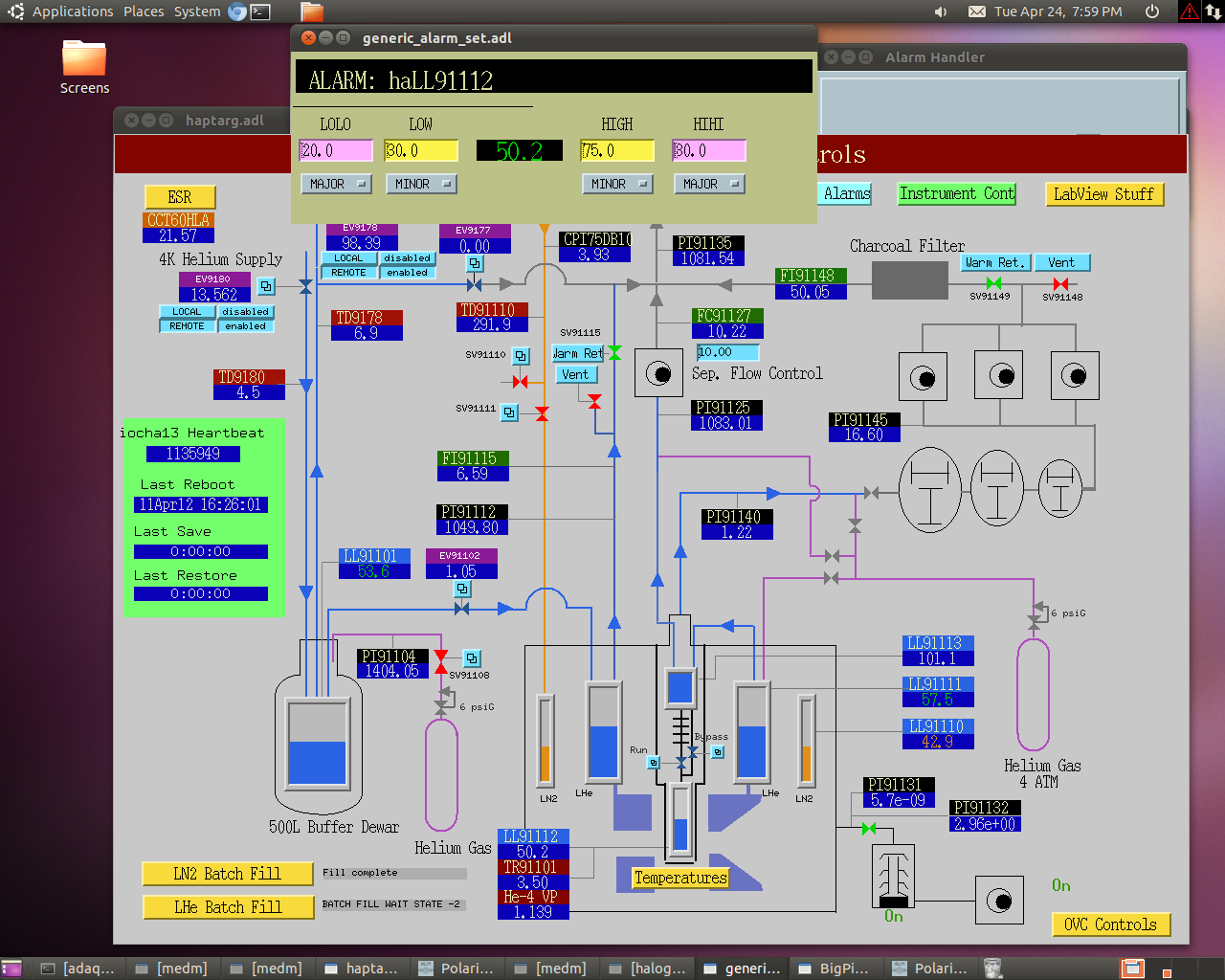Open HIGH severity MINOR dropdown
The width and height of the screenshot is (1225, 980).
click(x=617, y=184)
